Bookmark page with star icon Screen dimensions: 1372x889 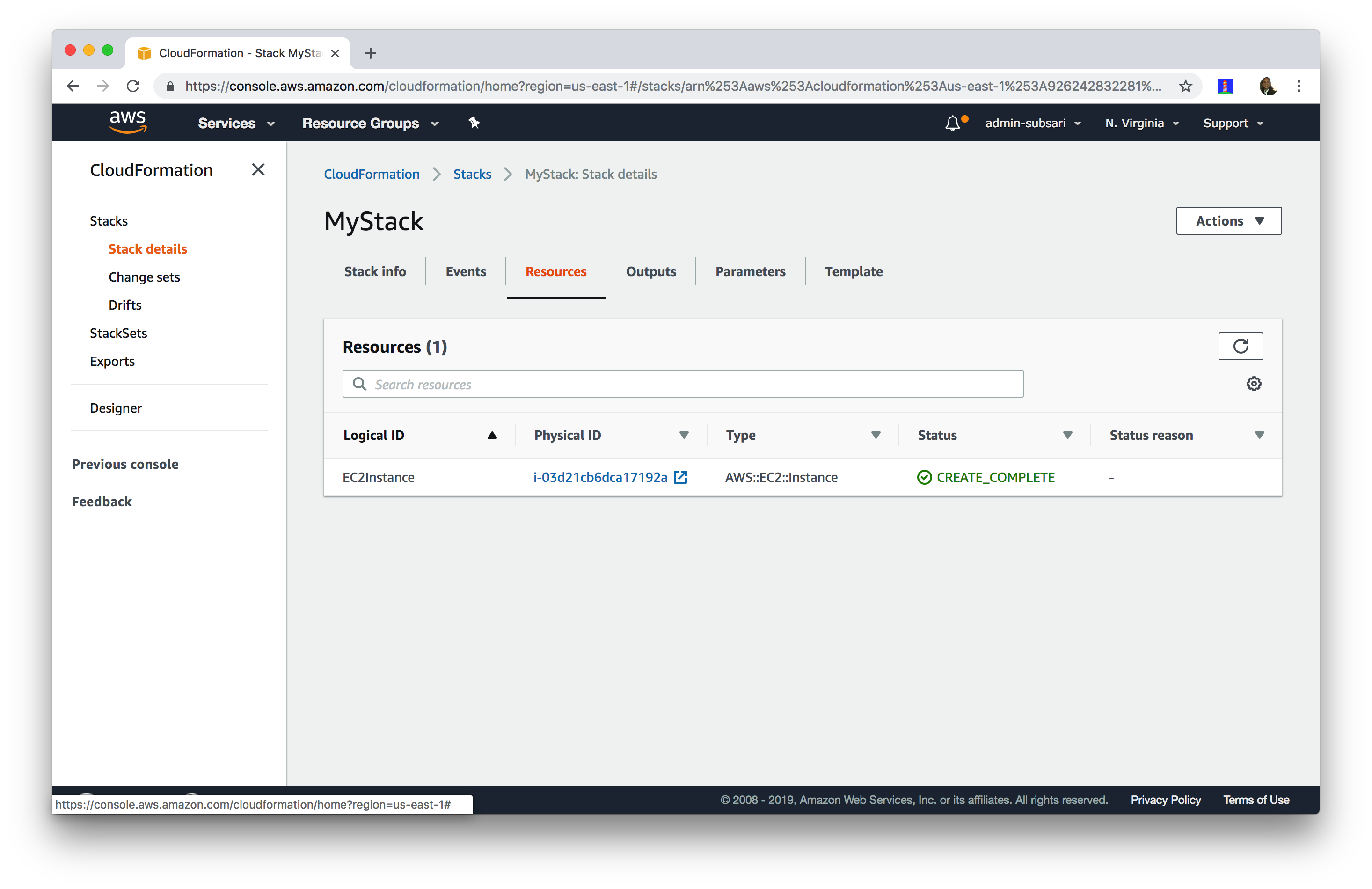pos(1185,87)
